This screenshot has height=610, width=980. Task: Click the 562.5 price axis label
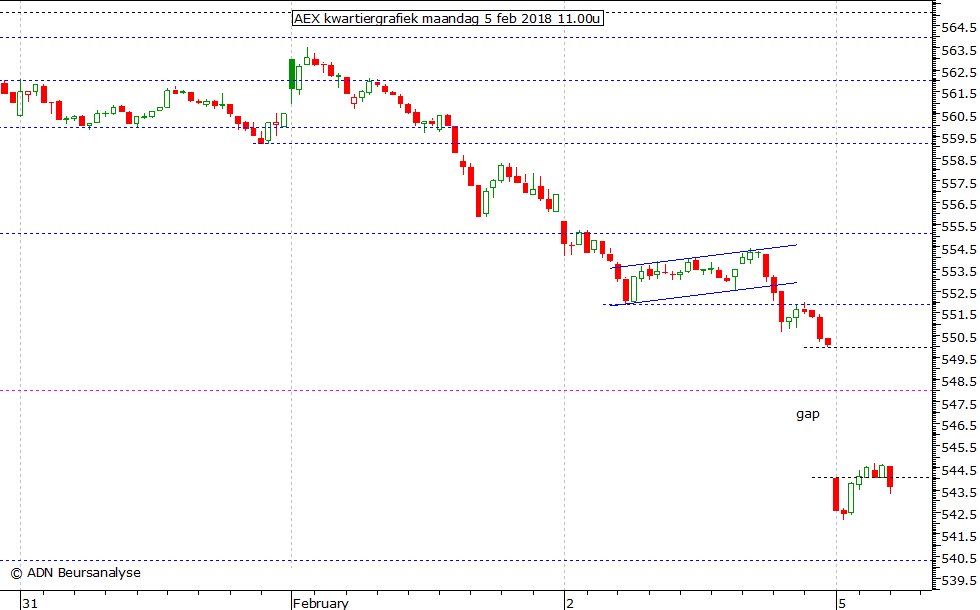[x=959, y=72]
